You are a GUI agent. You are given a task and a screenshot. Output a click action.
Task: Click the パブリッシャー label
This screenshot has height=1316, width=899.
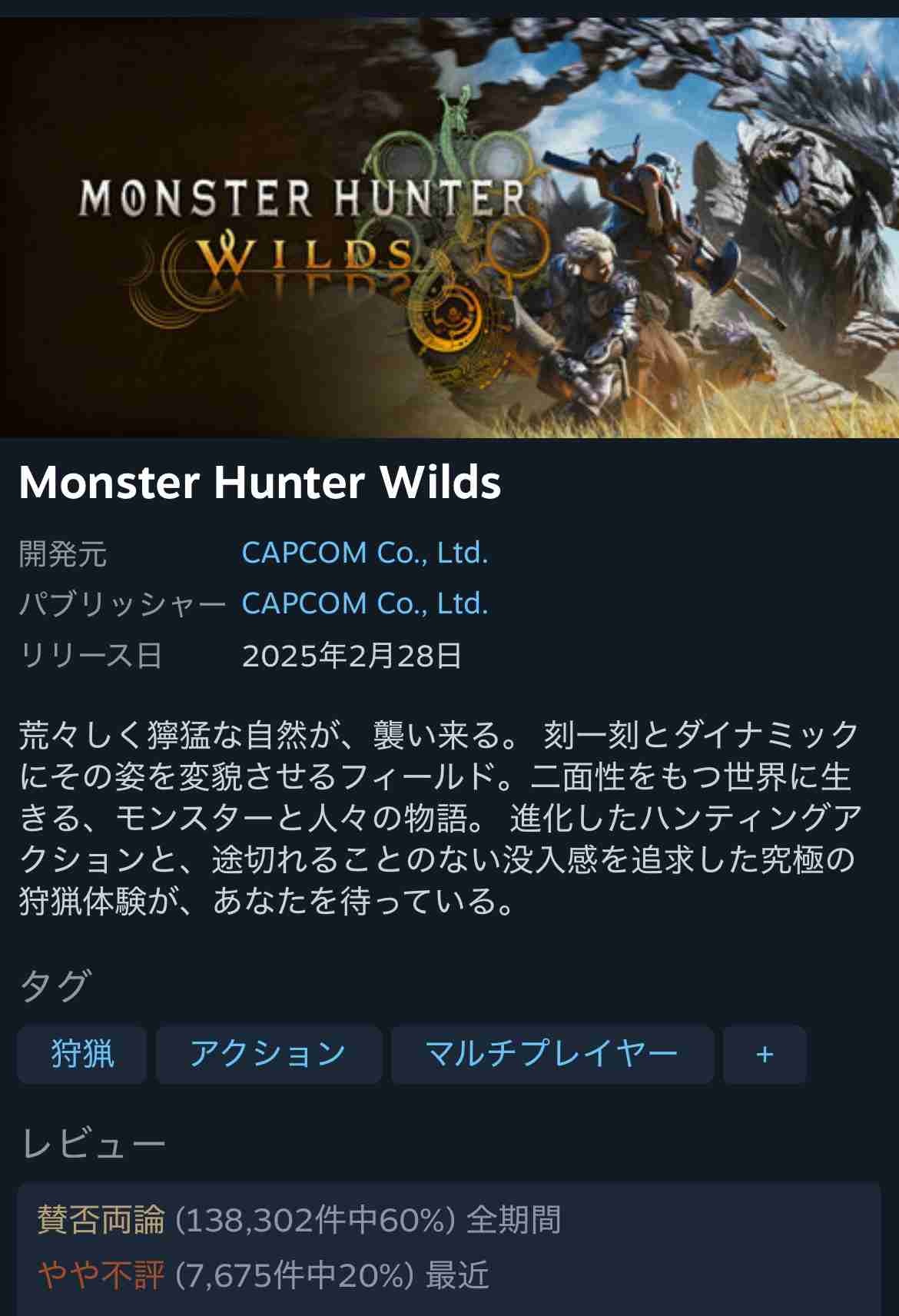pos(122,604)
